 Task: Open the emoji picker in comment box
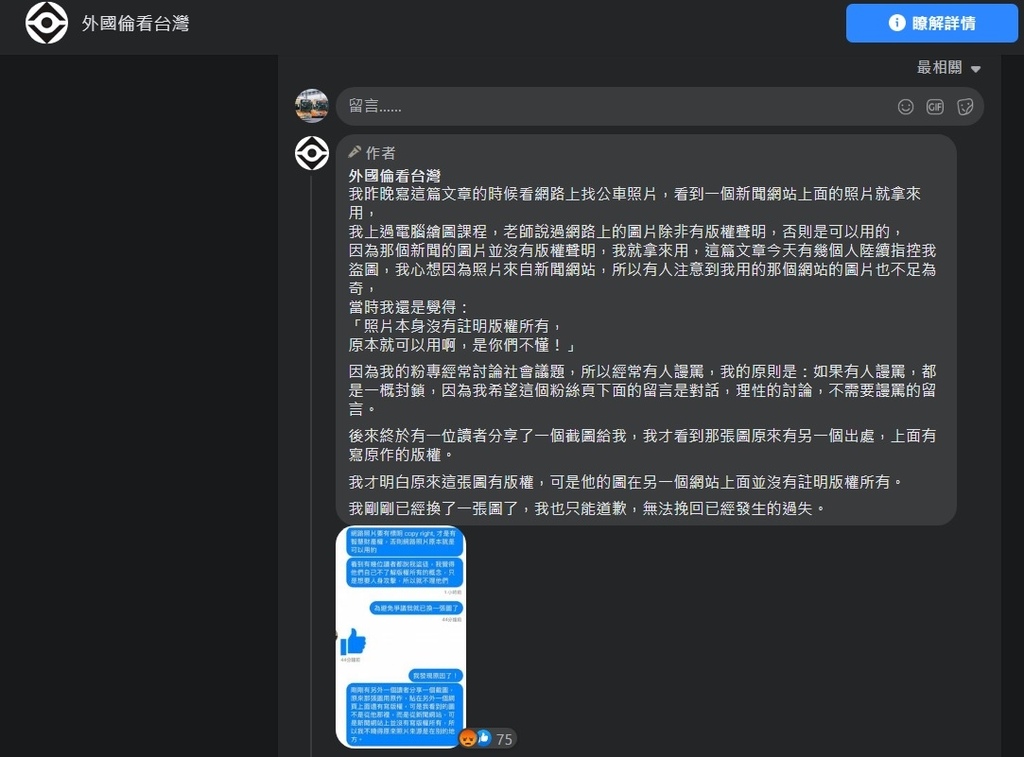tap(905, 106)
